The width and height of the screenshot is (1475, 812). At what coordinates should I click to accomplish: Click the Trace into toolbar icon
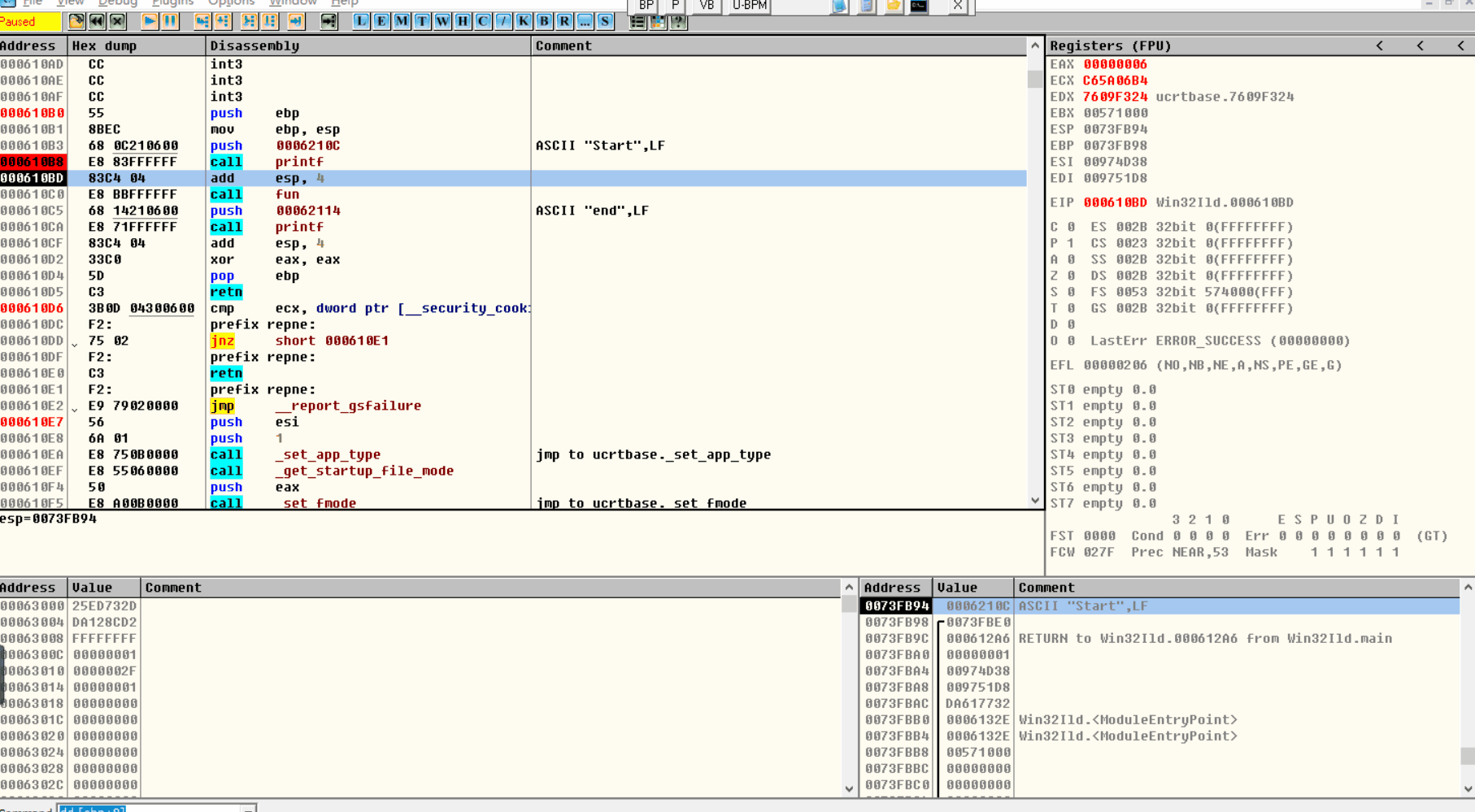250,21
